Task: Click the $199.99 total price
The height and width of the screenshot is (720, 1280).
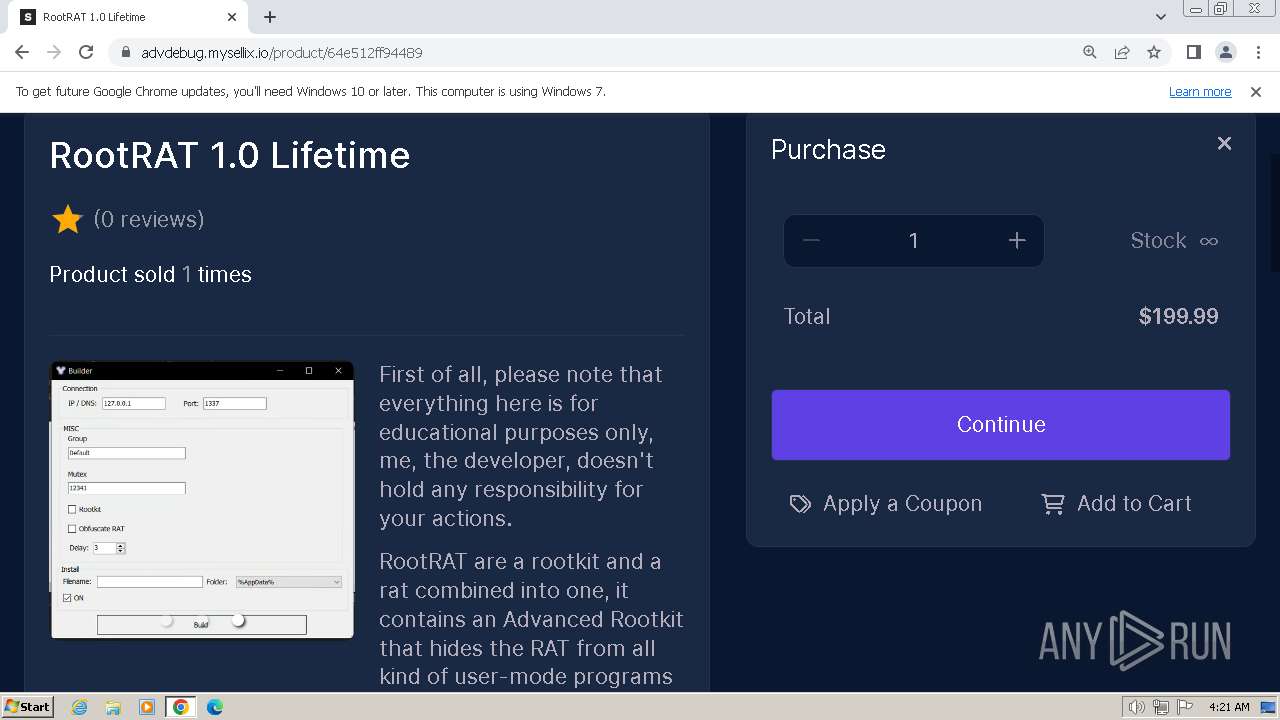Action: coord(1178,317)
